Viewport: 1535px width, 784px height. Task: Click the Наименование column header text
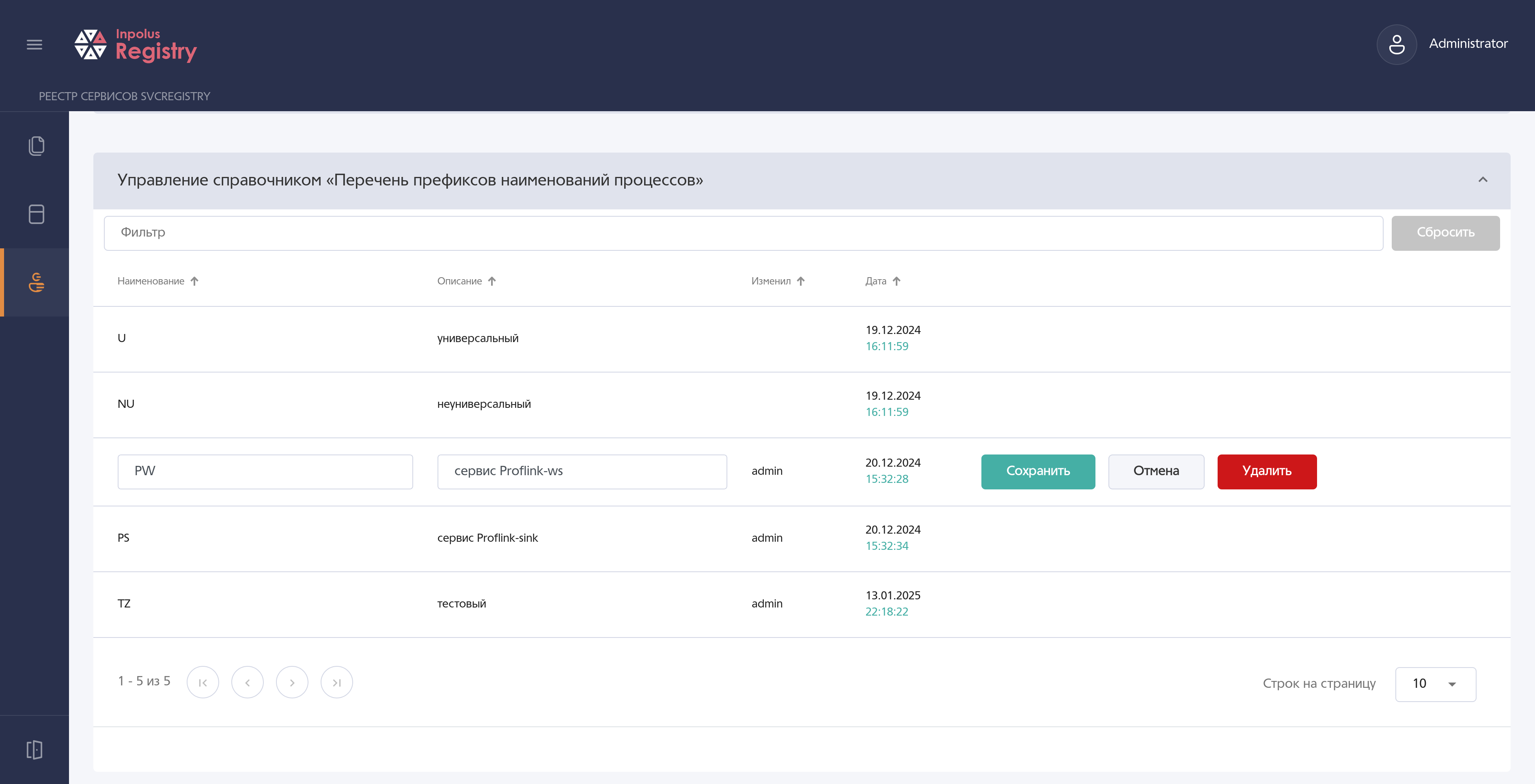(151, 281)
